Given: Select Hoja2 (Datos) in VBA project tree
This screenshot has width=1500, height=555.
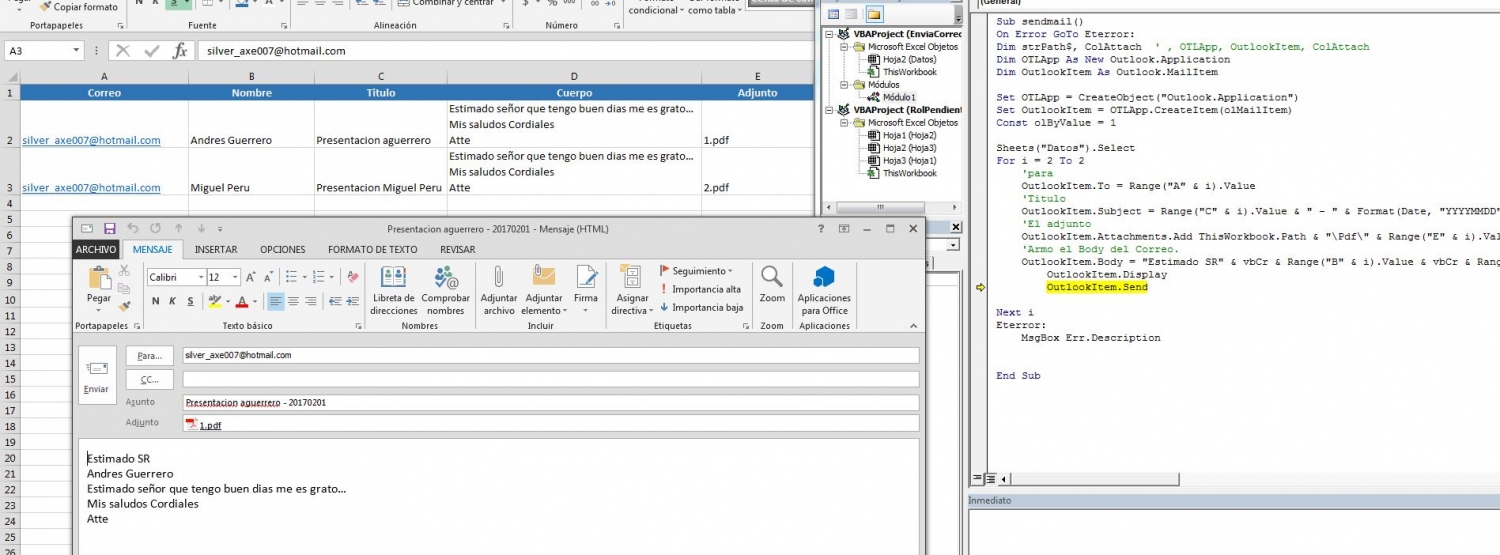Looking at the screenshot, I should [x=909, y=59].
